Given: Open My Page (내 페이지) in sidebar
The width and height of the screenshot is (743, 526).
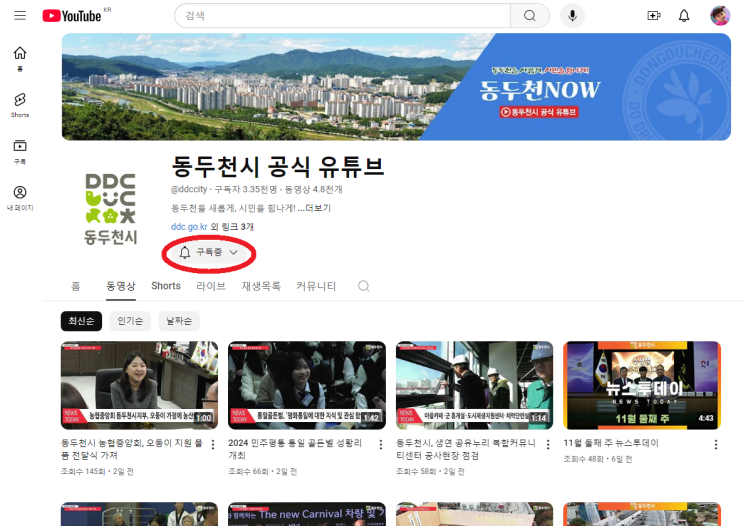Looking at the screenshot, I should pyautogui.click(x=20, y=198).
